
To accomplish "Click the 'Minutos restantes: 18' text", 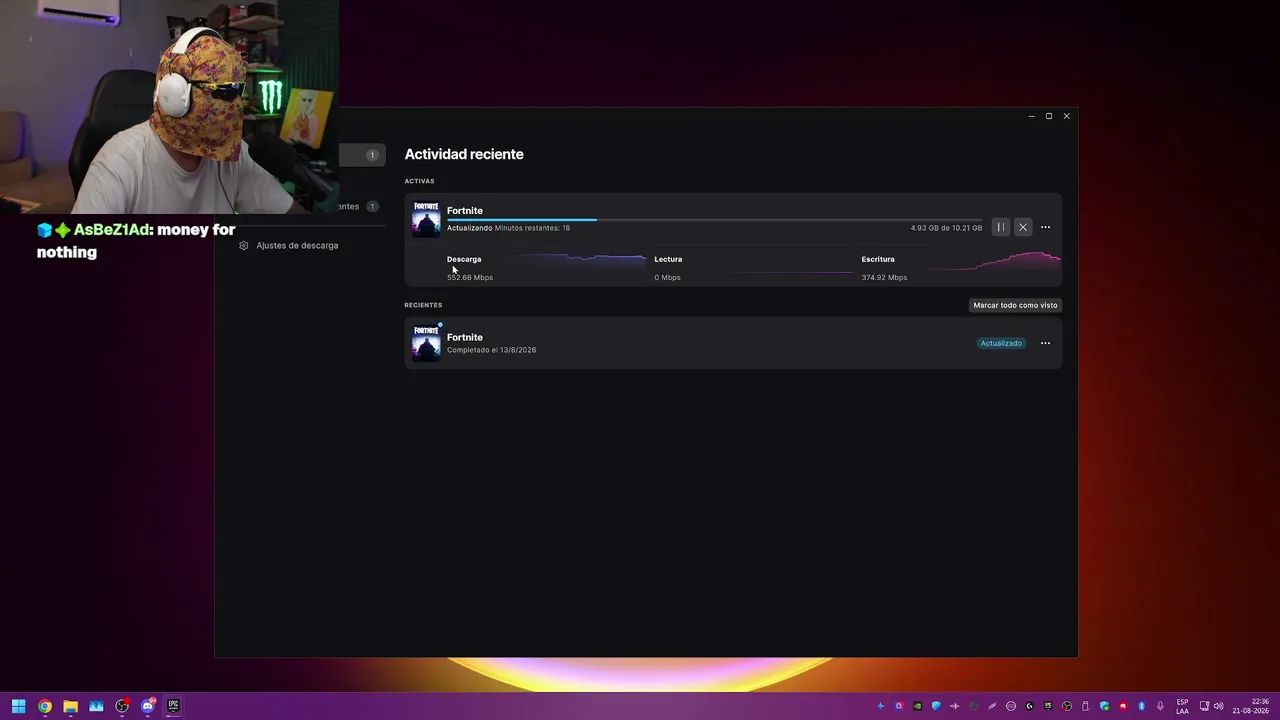I will coord(532,228).
